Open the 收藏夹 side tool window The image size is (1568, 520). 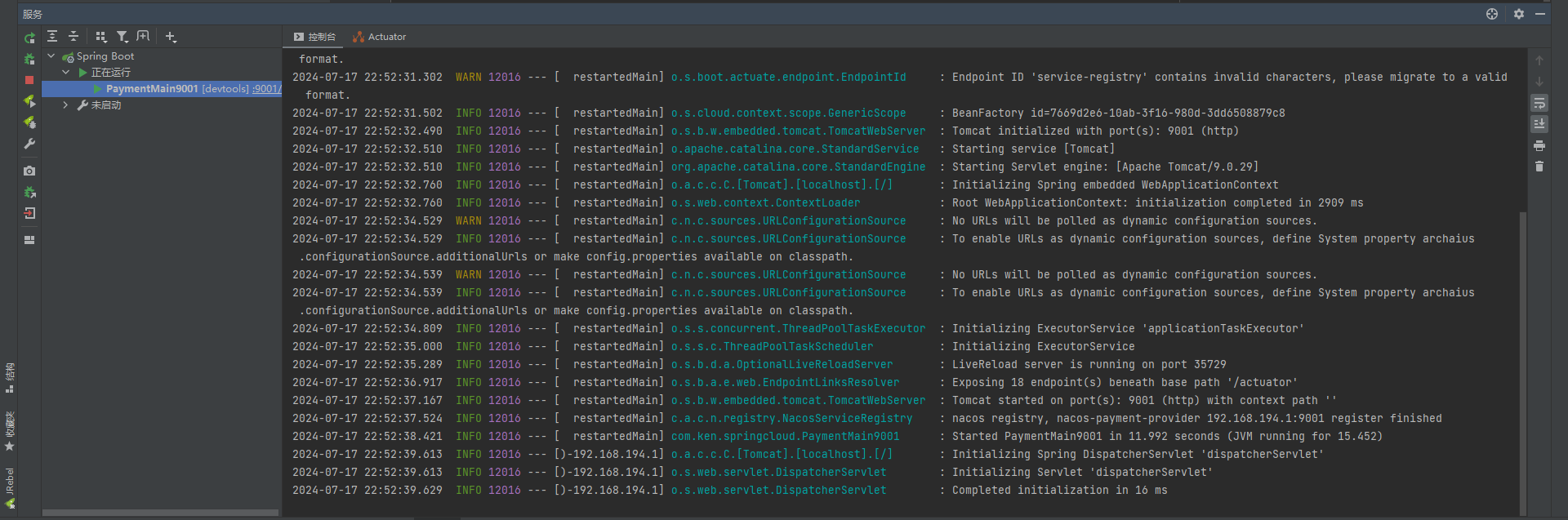10,431
